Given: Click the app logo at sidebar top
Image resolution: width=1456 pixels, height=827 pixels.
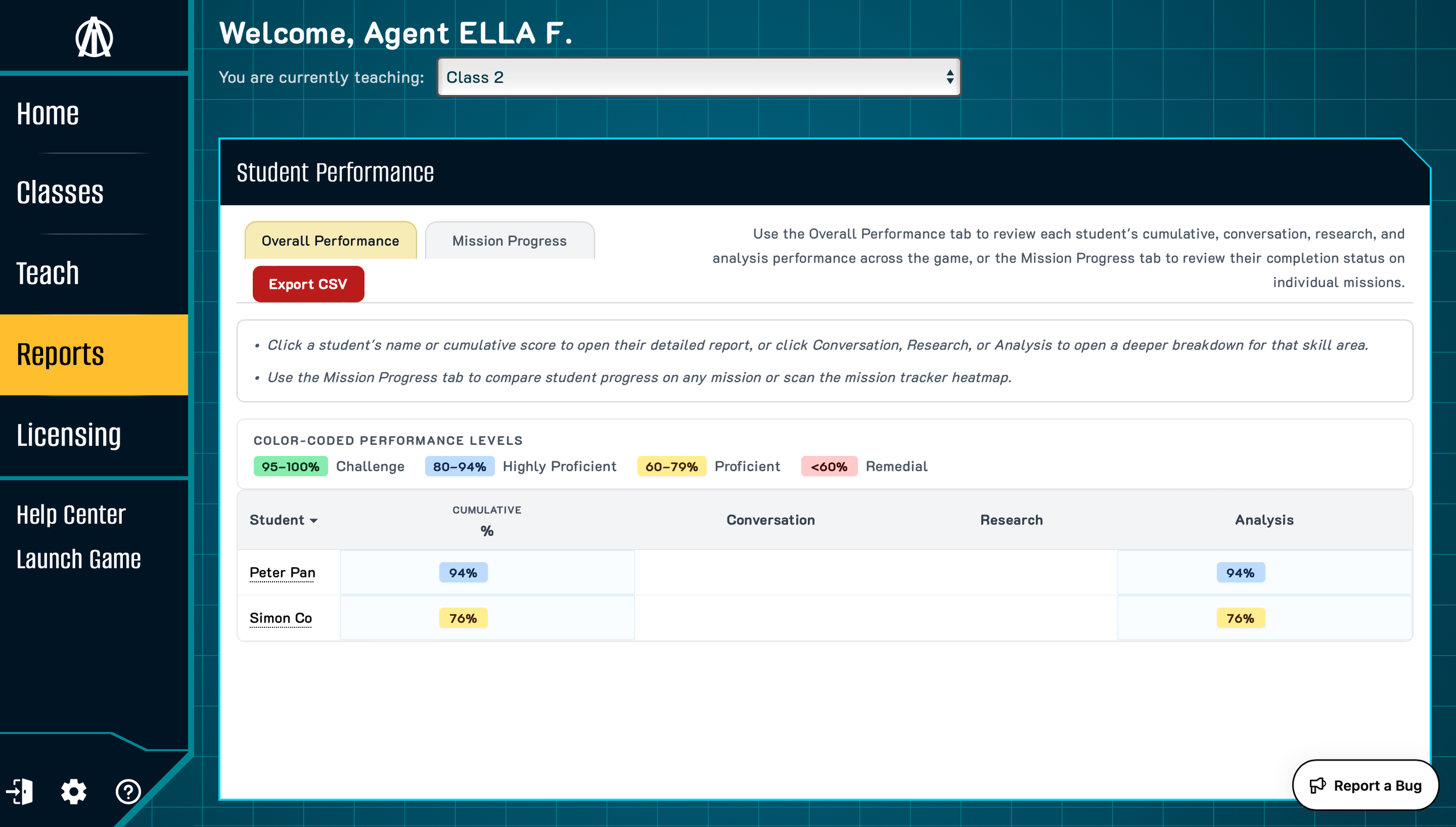Looking at the screenshot, I should (x=94, y=37).
